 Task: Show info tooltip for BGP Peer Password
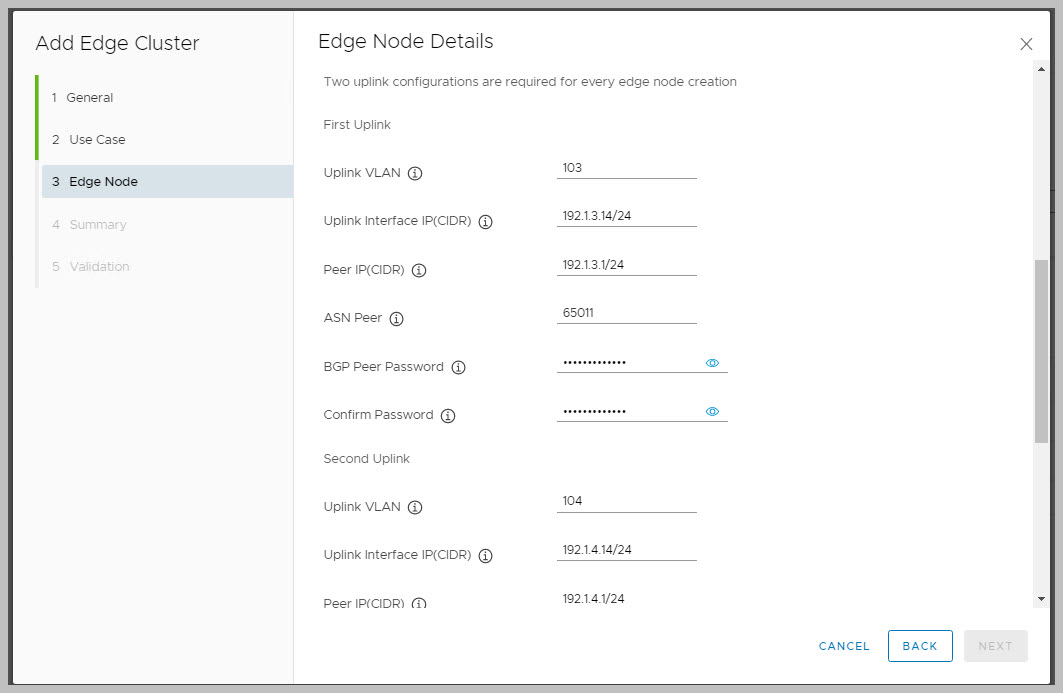[x=458, y=367]
